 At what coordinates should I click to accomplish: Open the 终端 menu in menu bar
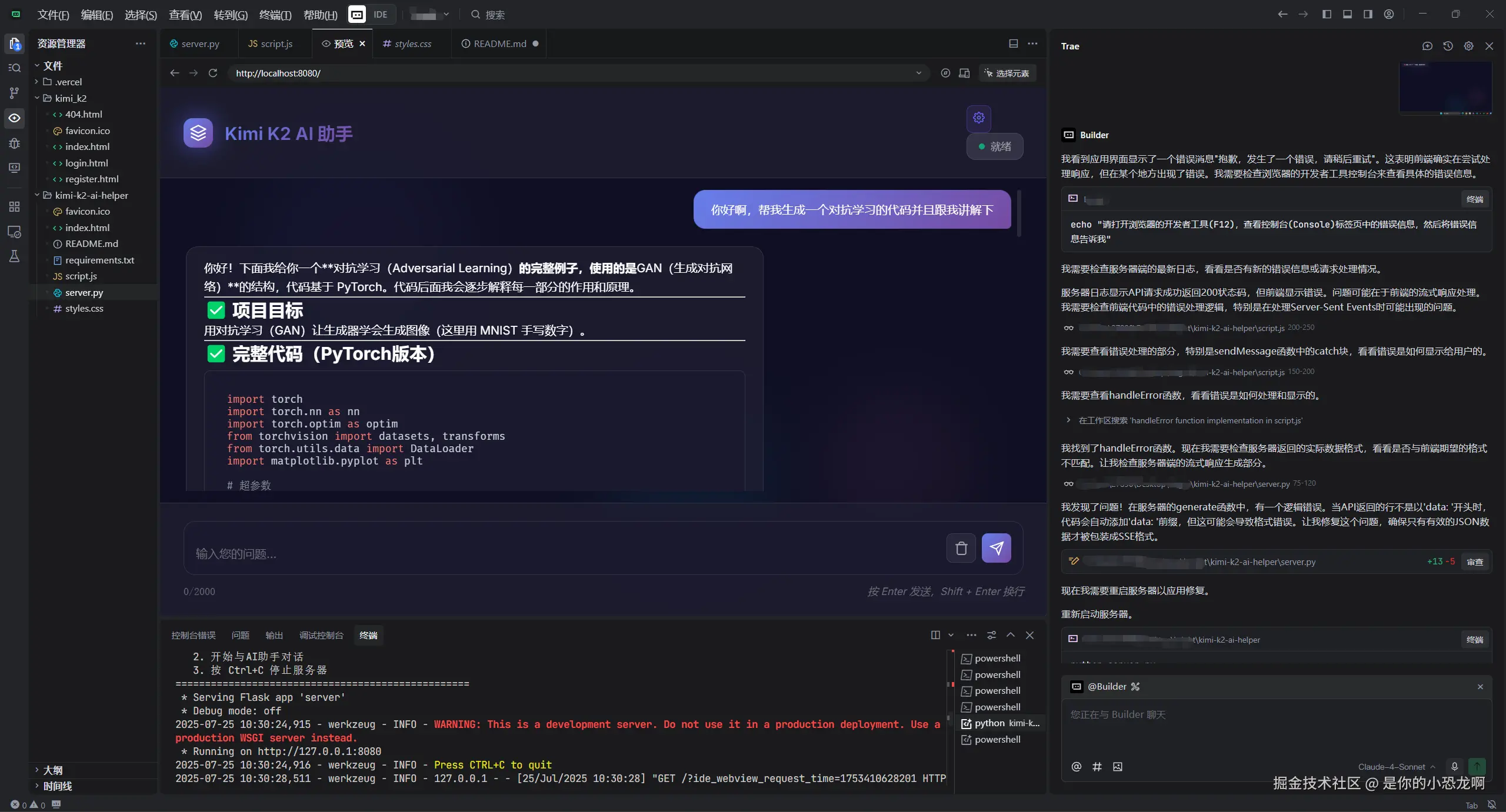pyautogui.click(x=275, y=15)
